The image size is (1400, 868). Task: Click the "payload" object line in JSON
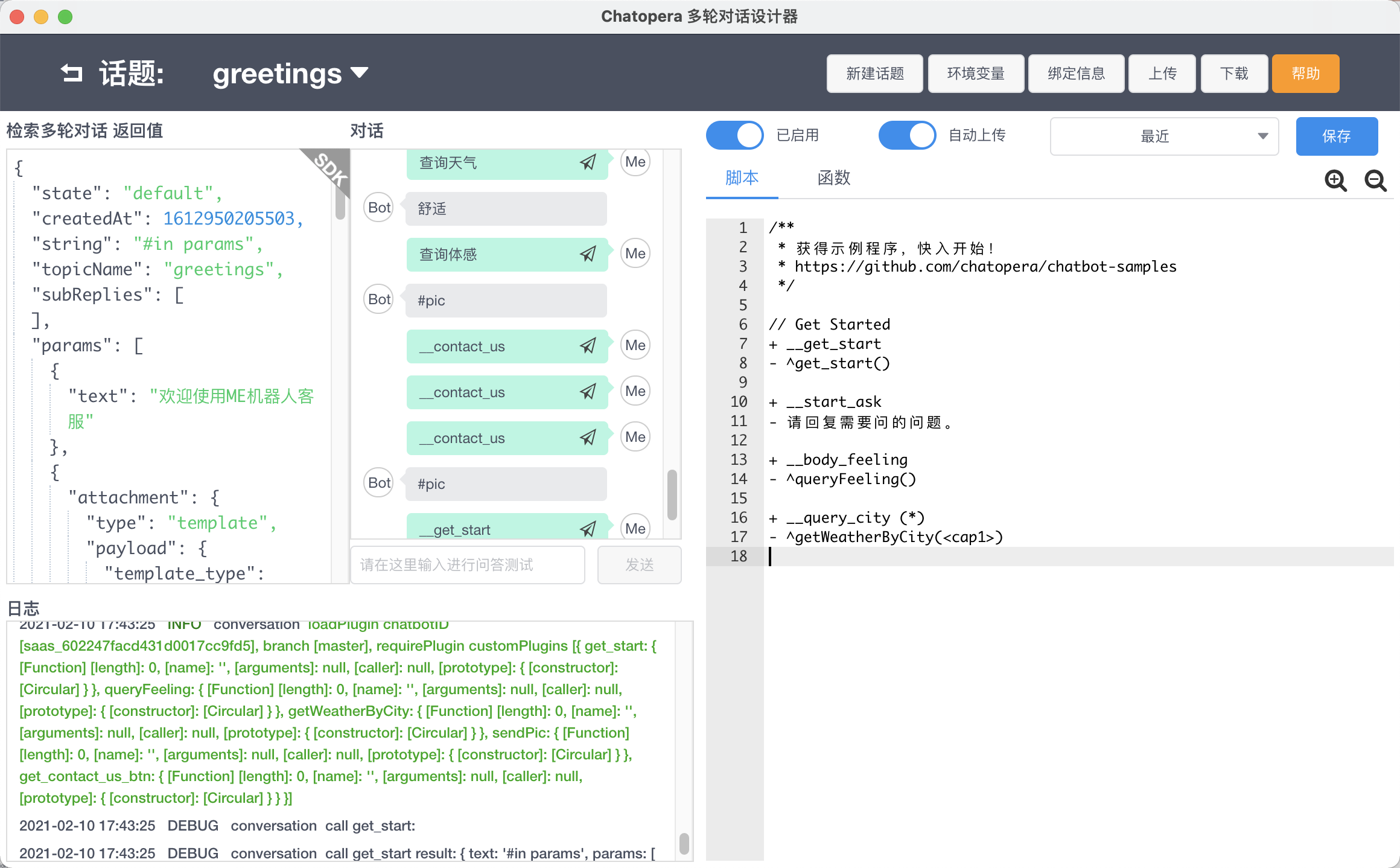[147, 548]
